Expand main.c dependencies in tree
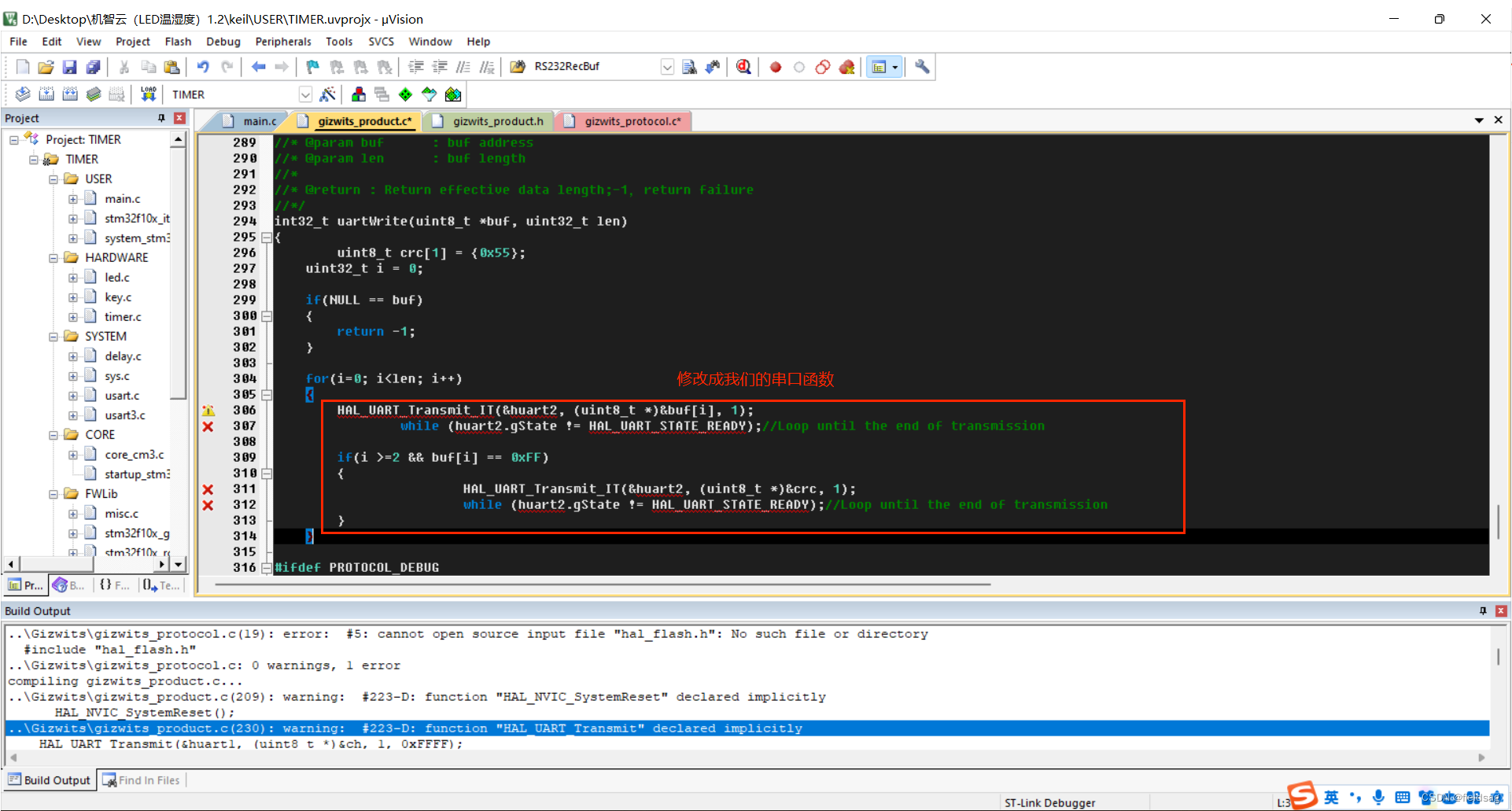Image resolution: width=1512 pixels, height=811 pixels. (x=73, y=199)
